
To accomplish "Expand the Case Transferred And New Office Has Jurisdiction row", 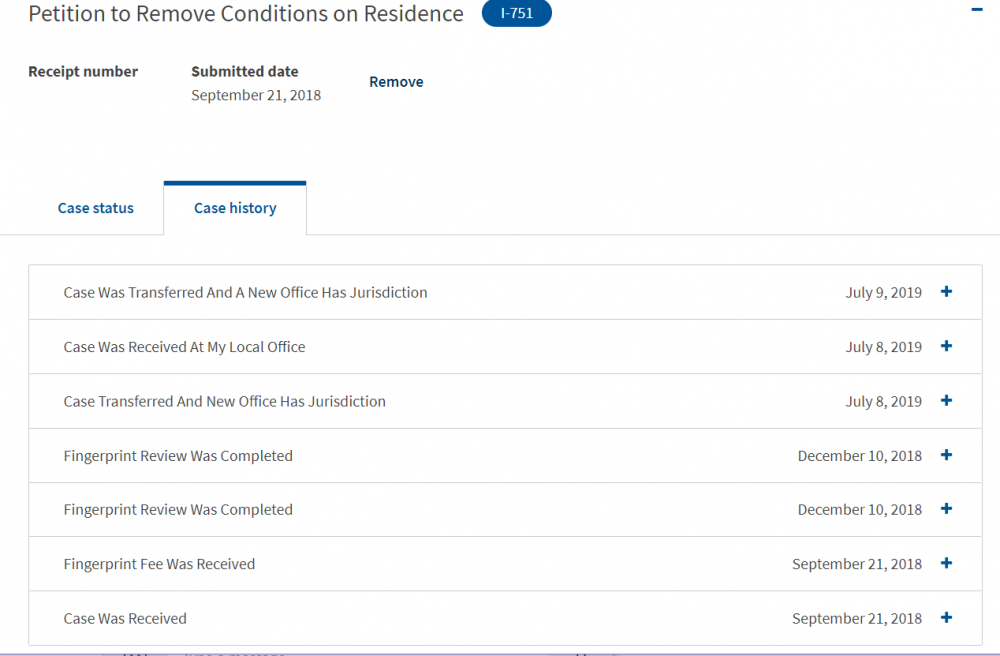I will [505, 401].
